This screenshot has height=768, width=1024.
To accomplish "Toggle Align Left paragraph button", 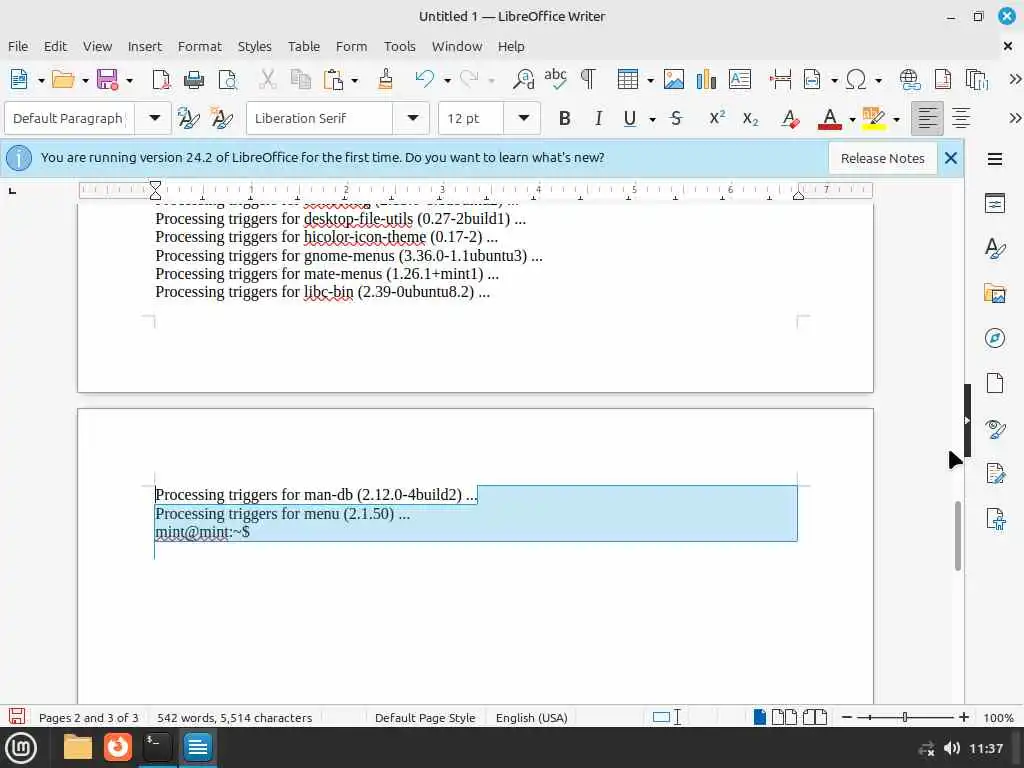I will [927, 118].
